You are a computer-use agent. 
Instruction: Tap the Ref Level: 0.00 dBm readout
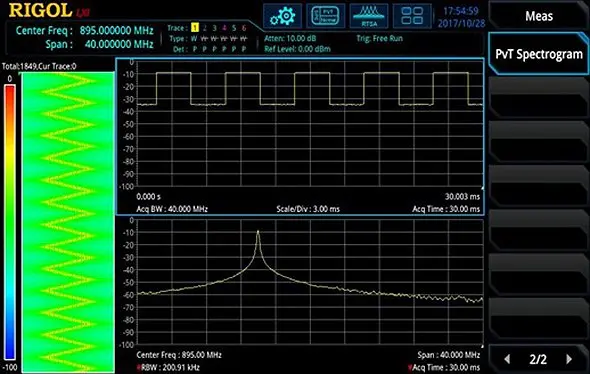click(297, 49)
